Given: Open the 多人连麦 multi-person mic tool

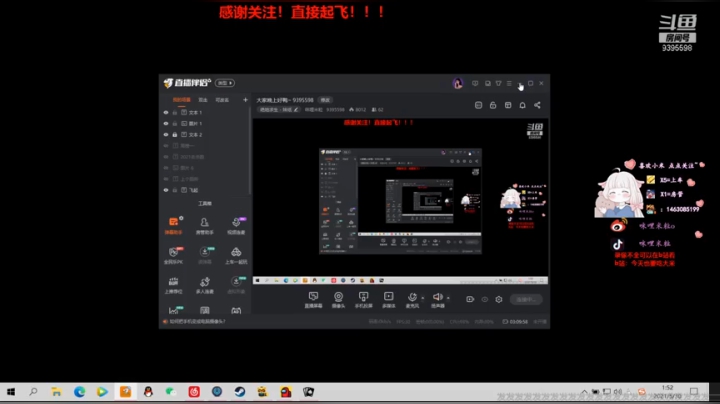Looking at the screenshot, I should (205, 285).
